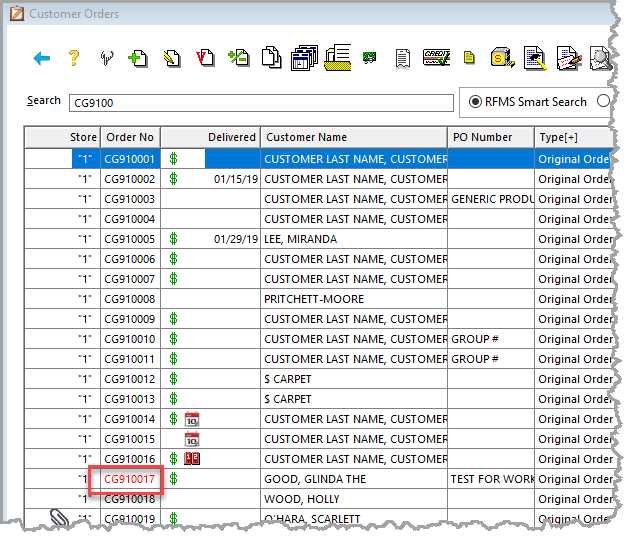The image size is (629, 540).
Task: Sort by the Customer Name column header
Action: coord(354,137)
